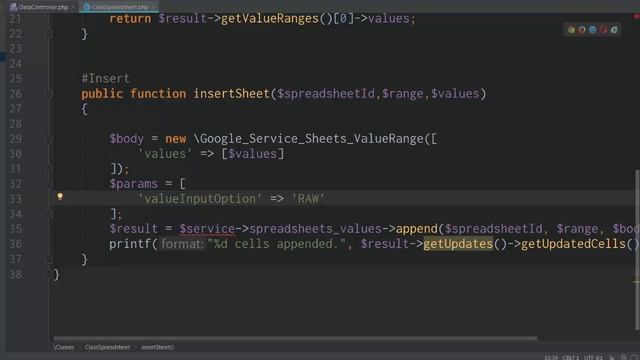This screenshot has height=360, width=640.
Task: Click the DataController.php file icon
Action: coord(13,7)
